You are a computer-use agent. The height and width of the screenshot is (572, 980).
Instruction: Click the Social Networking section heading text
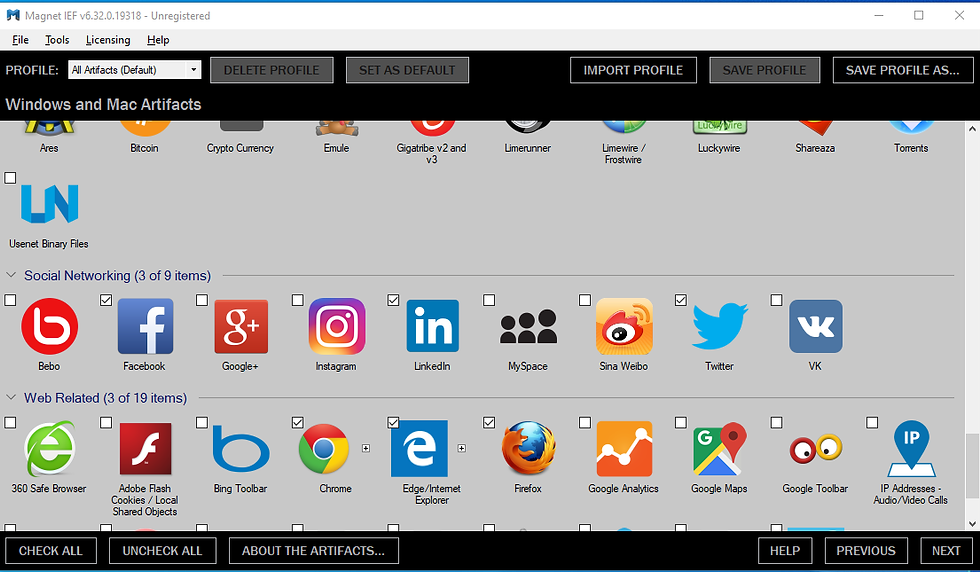click(x=118, y=275)
